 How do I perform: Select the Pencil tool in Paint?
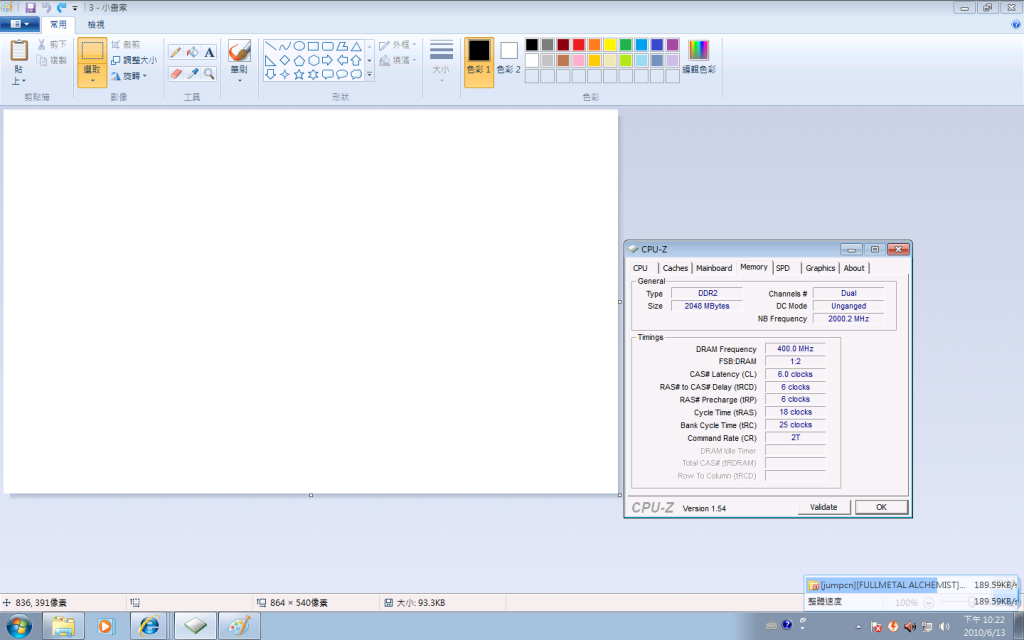coord(176,52)
